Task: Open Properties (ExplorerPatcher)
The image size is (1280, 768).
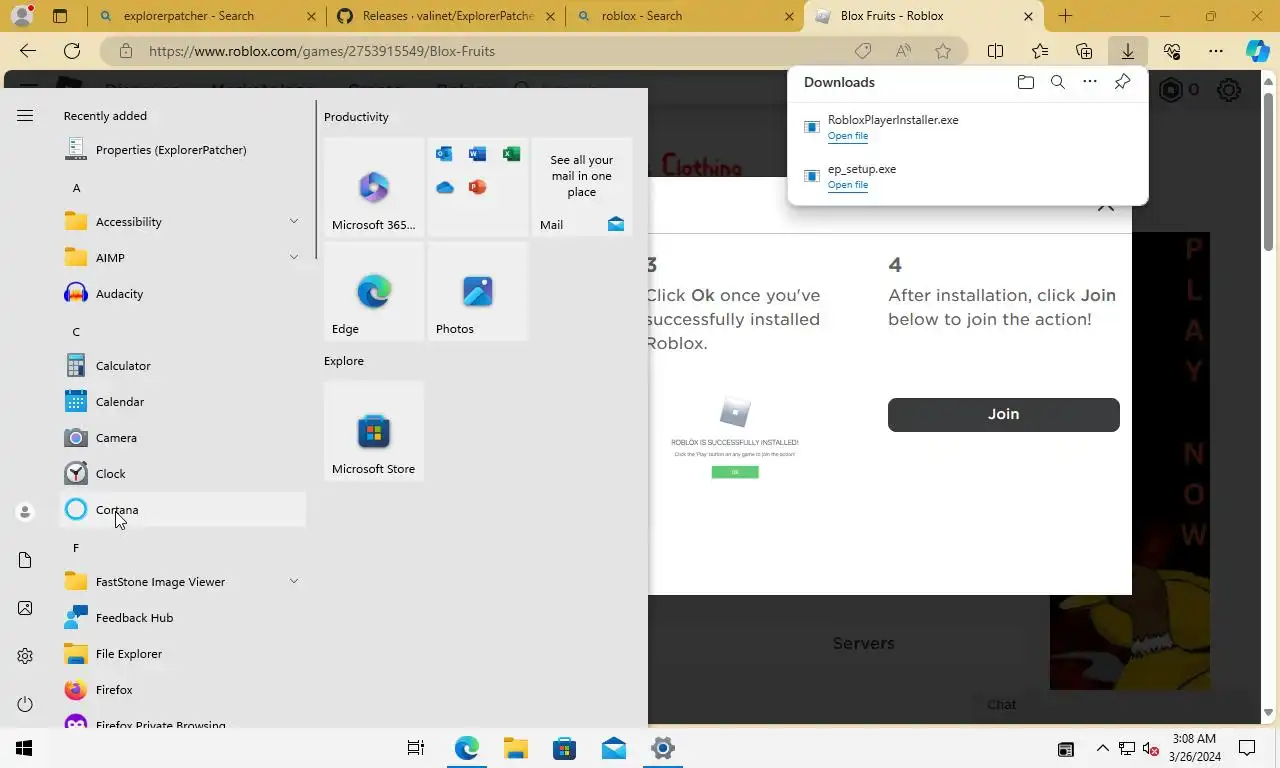Action: tap(184, 149)
